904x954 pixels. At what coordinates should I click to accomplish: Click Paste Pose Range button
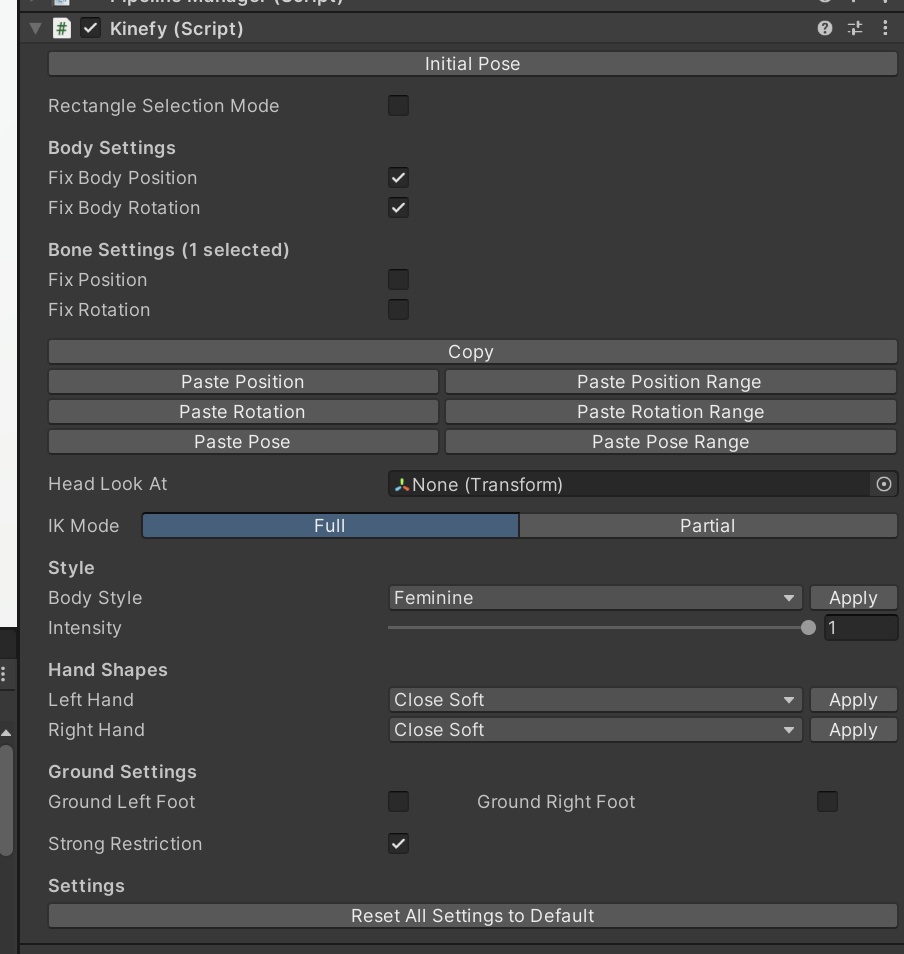pos(670,442)
